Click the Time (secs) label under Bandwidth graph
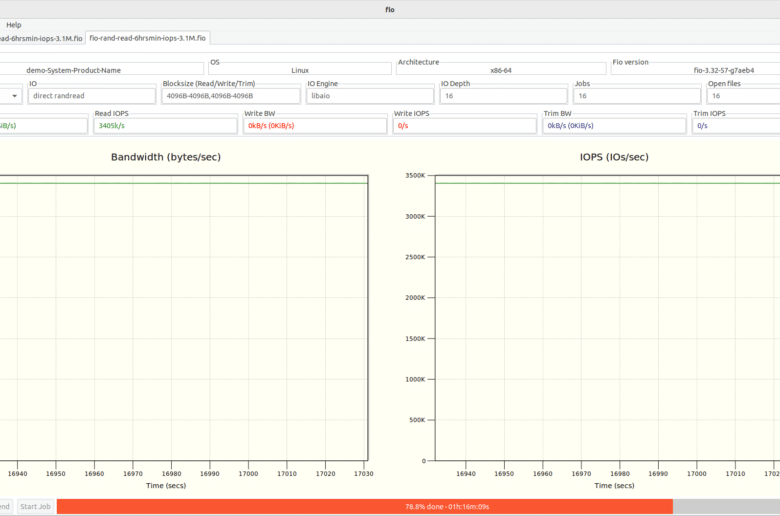This screenshot has width=780, height=516. pos(166,486)
